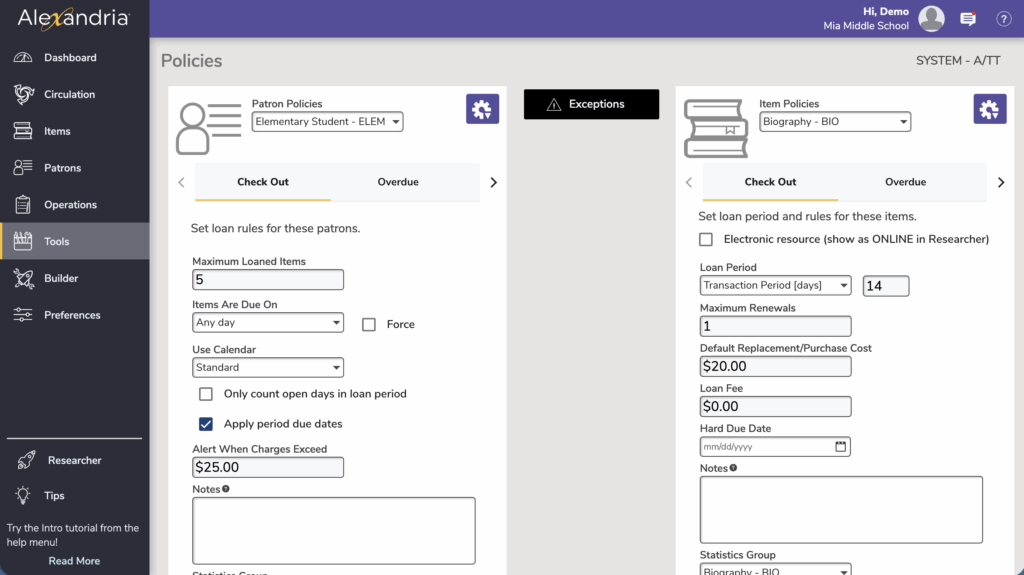This screenshot has height=575, width=1024.
Task: Select Circulation in the sidebar
Action: (x=69, y=95)
